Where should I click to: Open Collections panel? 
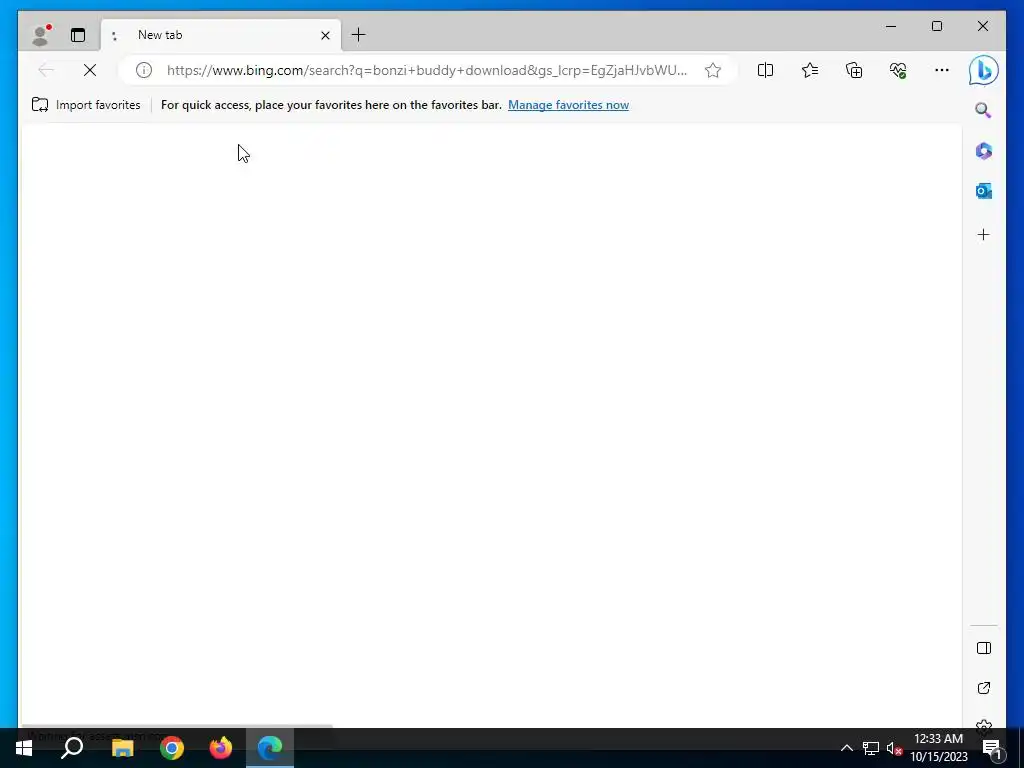coord(854,70)
